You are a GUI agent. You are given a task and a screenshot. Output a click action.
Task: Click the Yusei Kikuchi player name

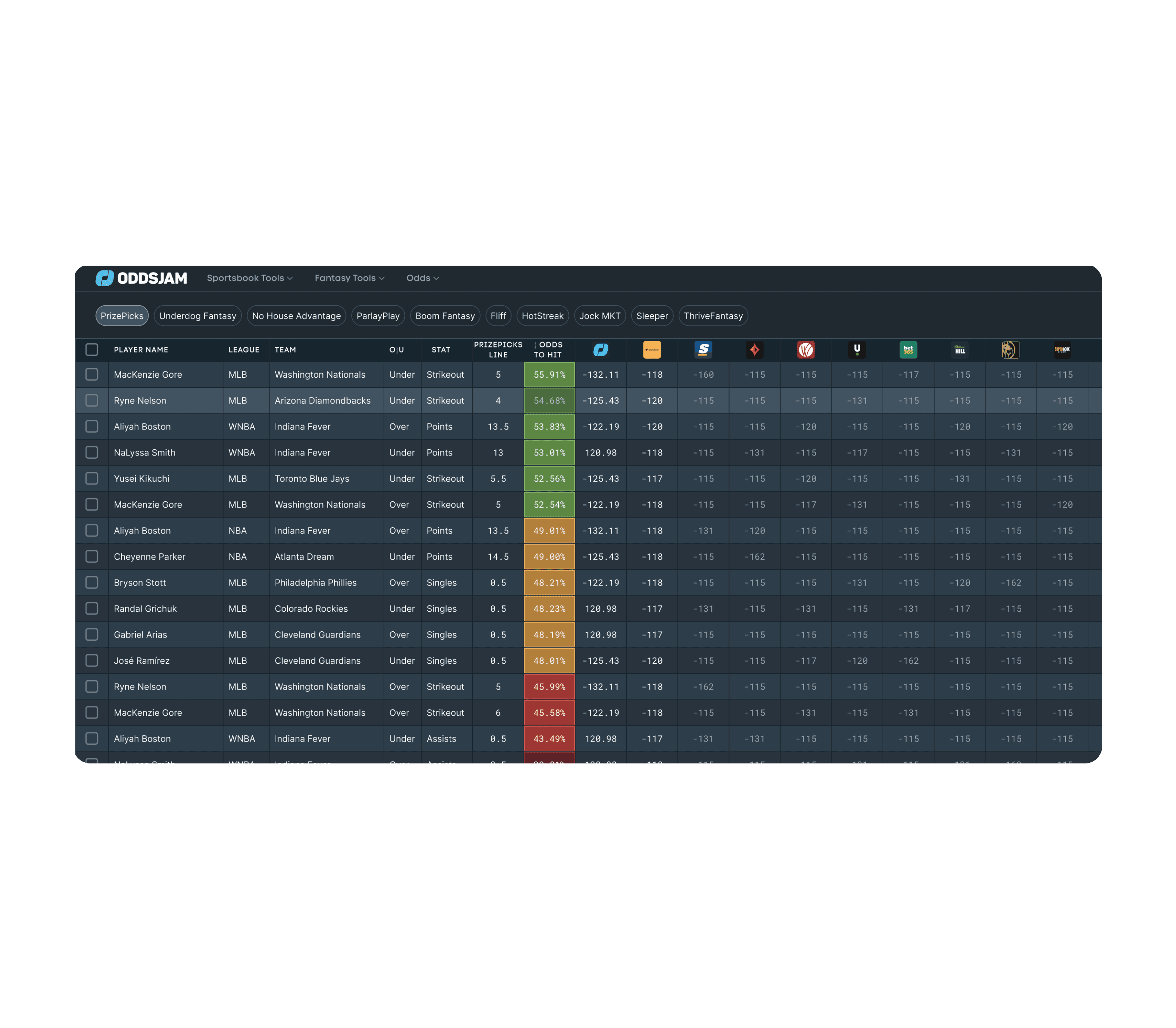(142, 478)
